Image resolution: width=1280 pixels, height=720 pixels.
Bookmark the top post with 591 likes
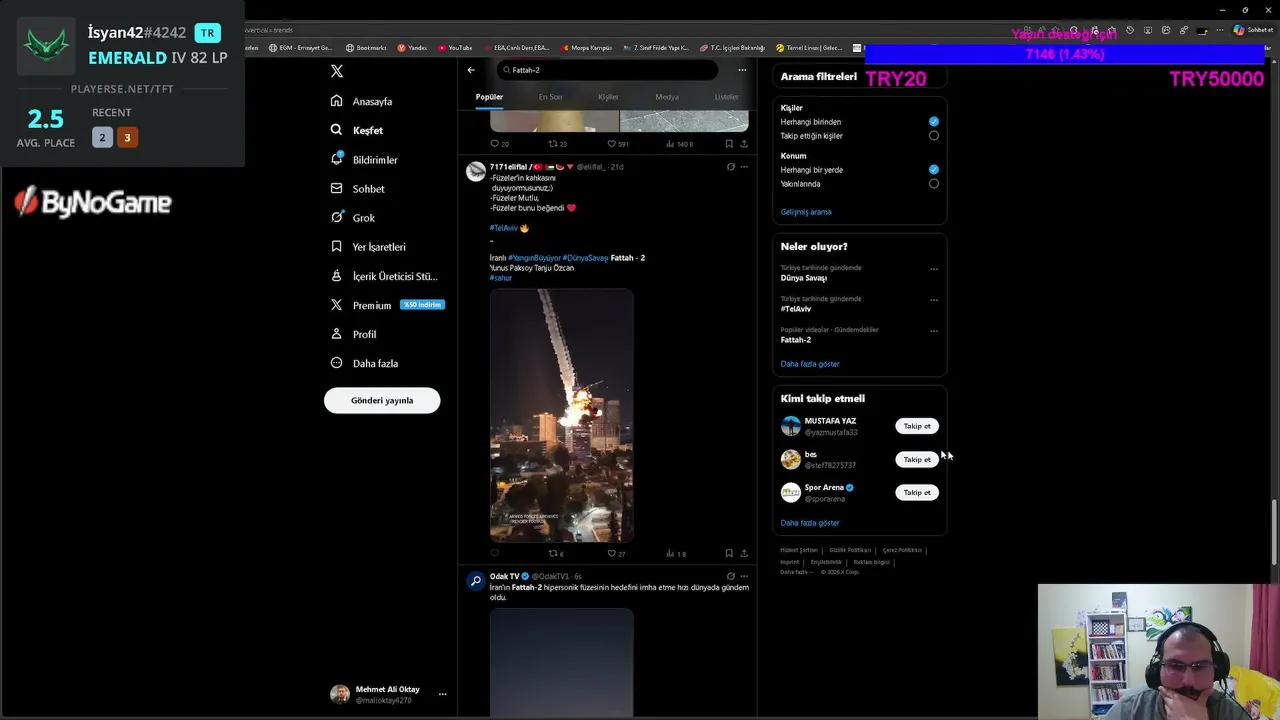click(729, 144)
